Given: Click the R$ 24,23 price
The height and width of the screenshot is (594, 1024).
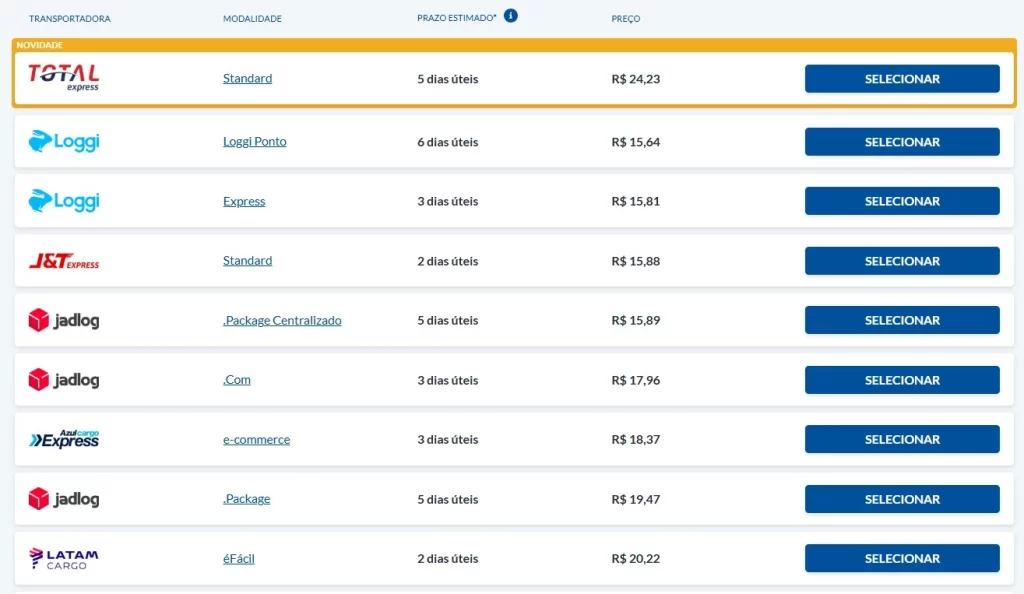Looking at the screenshot, I should (x=635, y=79).
